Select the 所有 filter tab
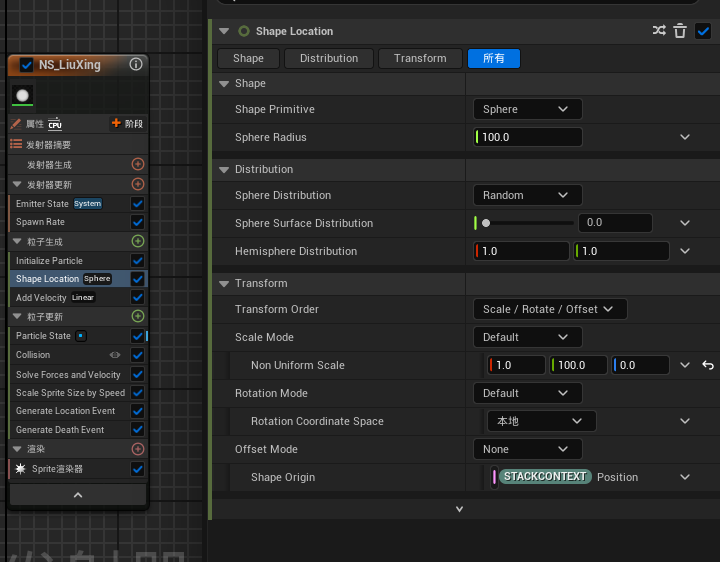This screenshot has width=720, height=562. 494,58
